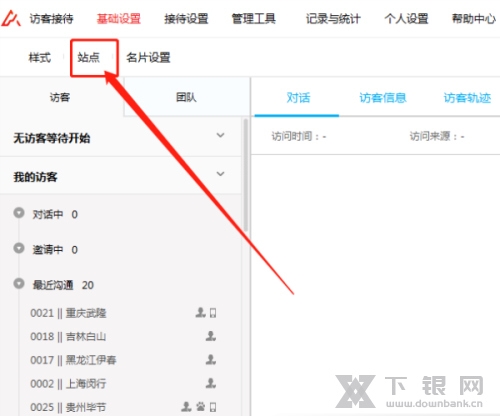The height and width of the screenshot is (416, 500).
Task: Click the 最近沟通 20 group label
Action: 63,285
